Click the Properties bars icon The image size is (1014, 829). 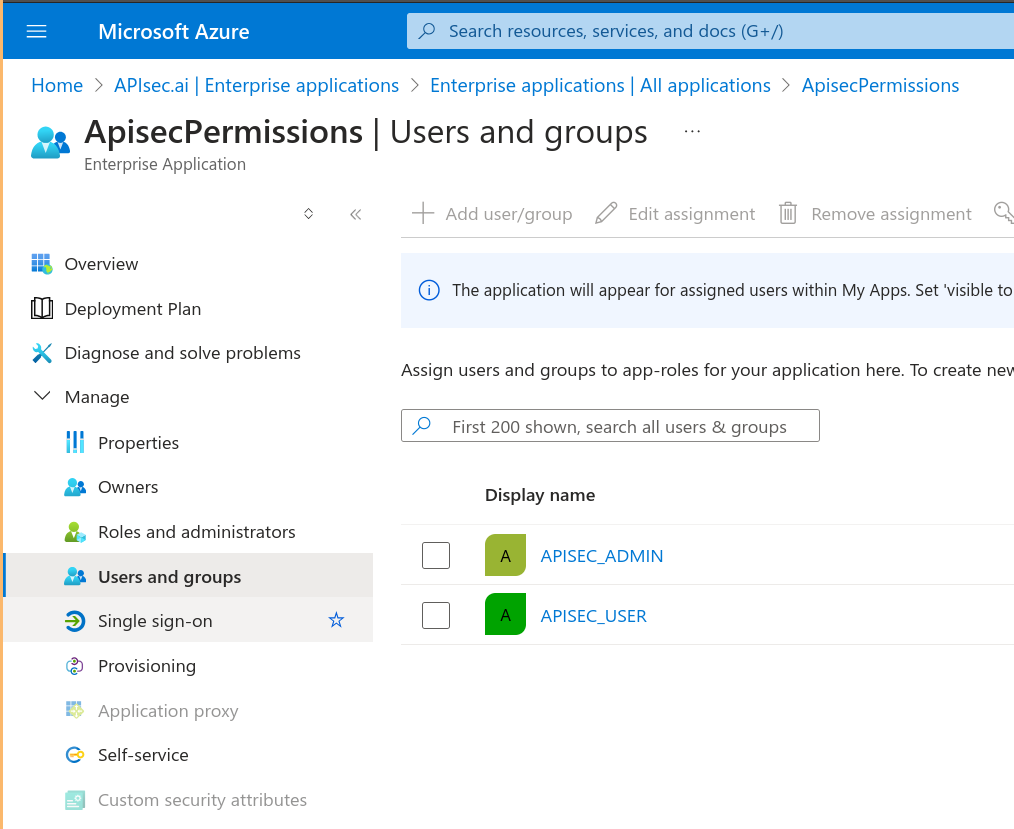pos(75,443)
